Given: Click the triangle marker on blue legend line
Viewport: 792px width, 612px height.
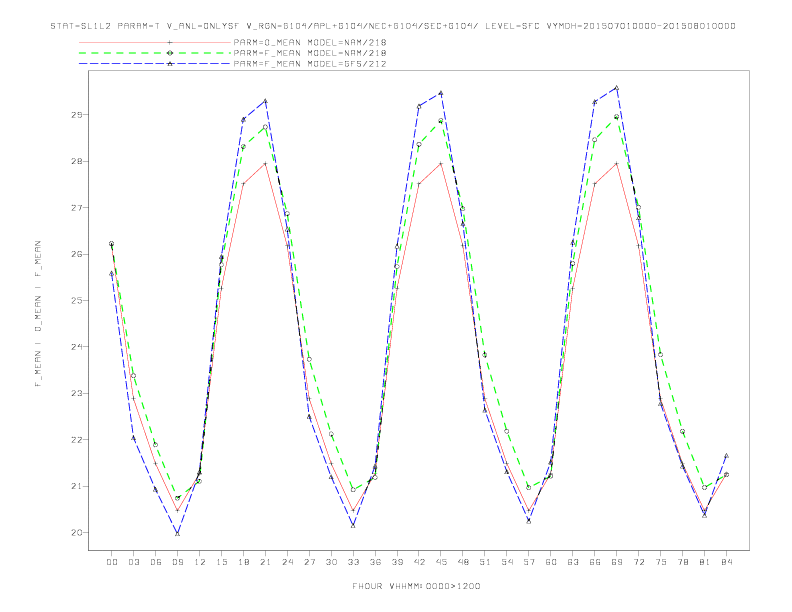Looking at the screenshot, I should [170, 64].
